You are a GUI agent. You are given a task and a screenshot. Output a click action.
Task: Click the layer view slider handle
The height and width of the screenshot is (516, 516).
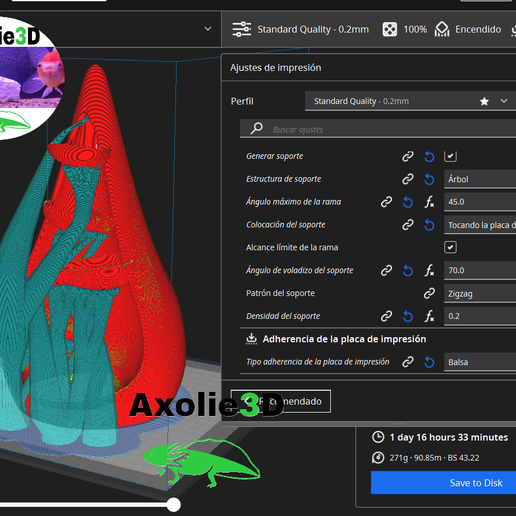pyautogui.click(x=174, y=504)
